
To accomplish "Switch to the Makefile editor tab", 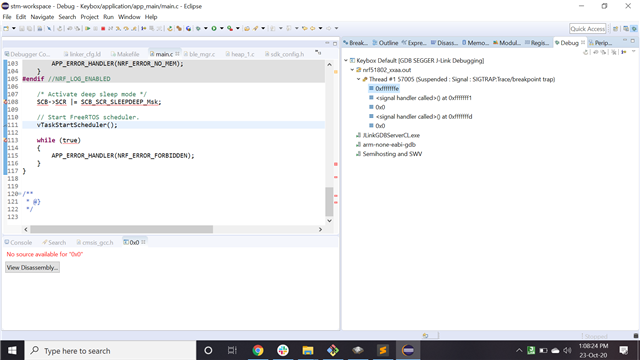I will coord(125,54).
